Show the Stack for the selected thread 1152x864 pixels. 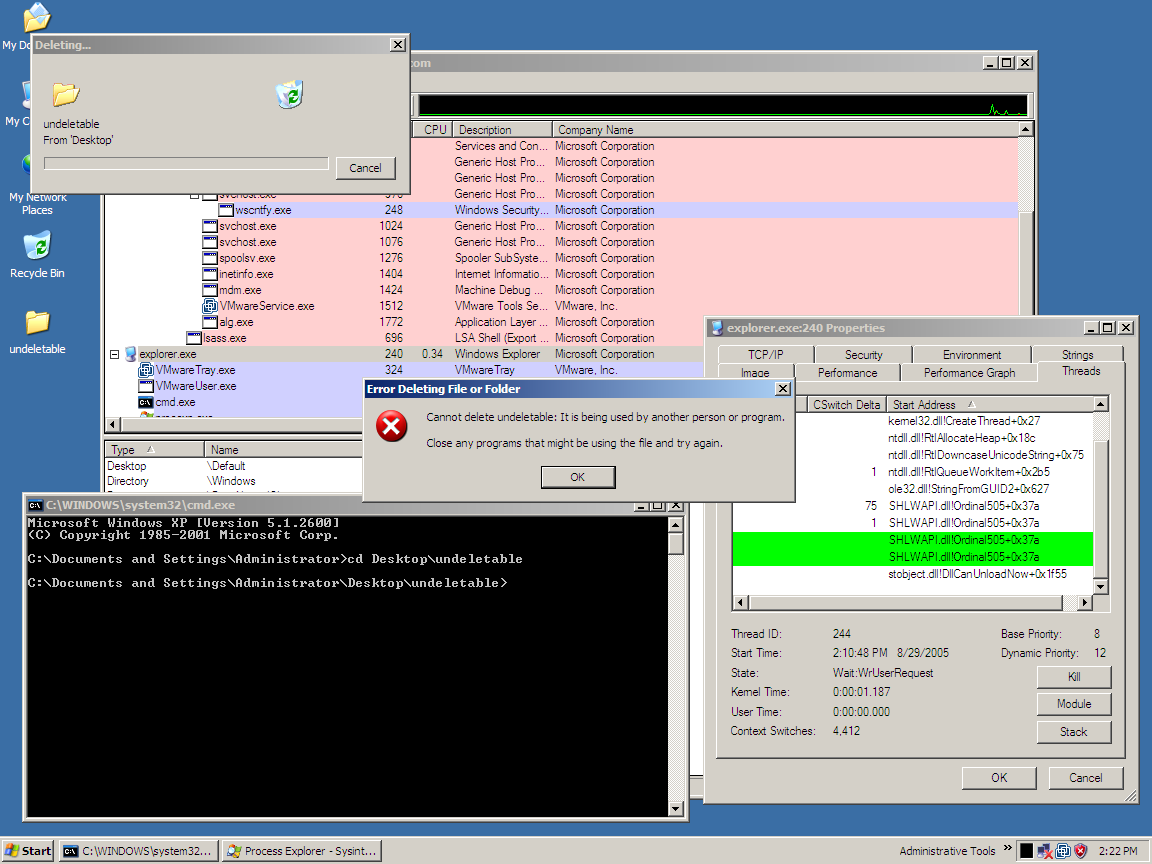(x=1073, y=732)
